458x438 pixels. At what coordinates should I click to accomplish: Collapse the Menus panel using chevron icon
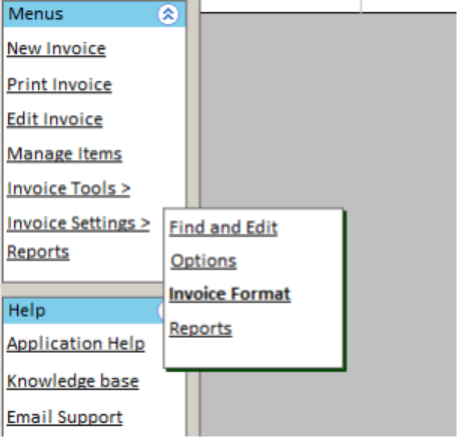coord(168,14)
